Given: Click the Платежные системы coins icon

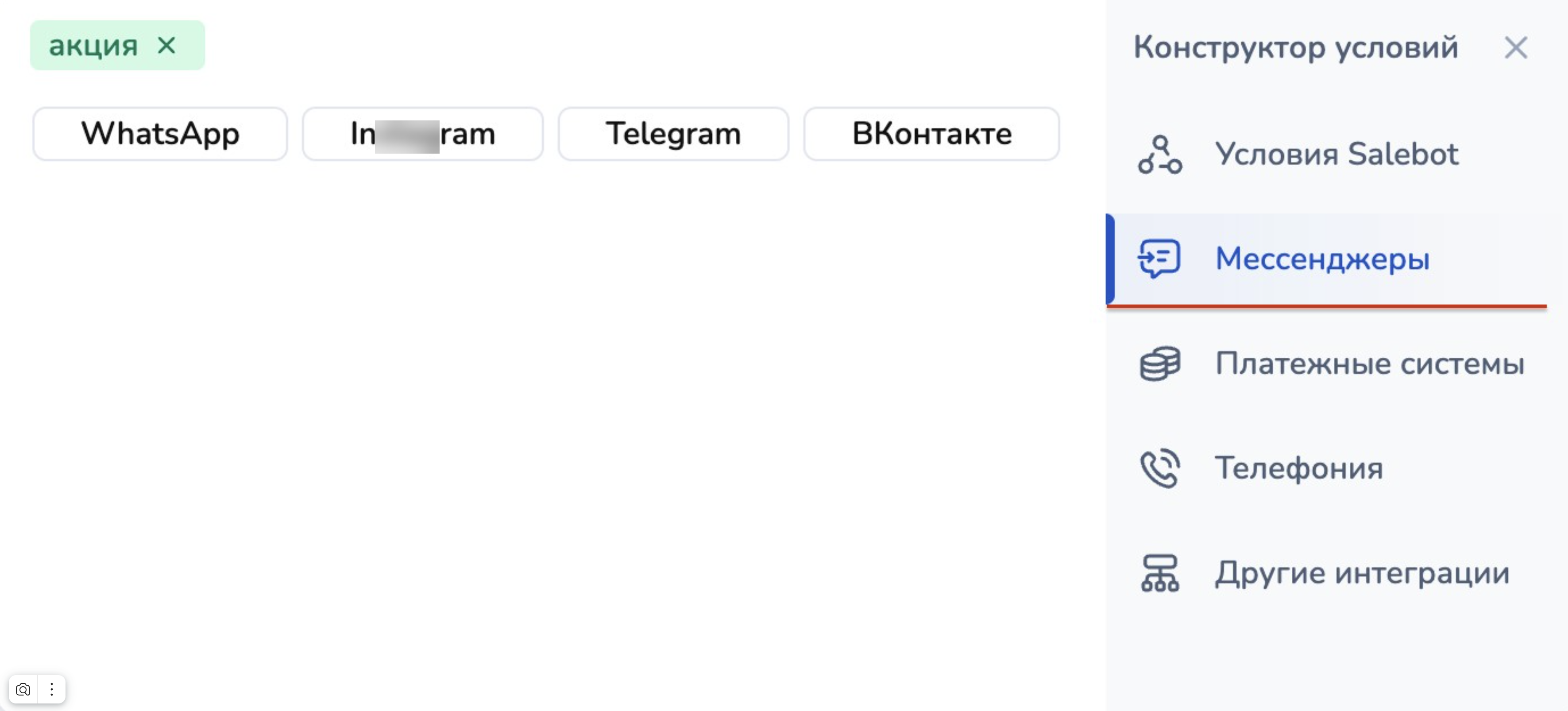Looking at the screenshot, I should [x=1159, y=364].
